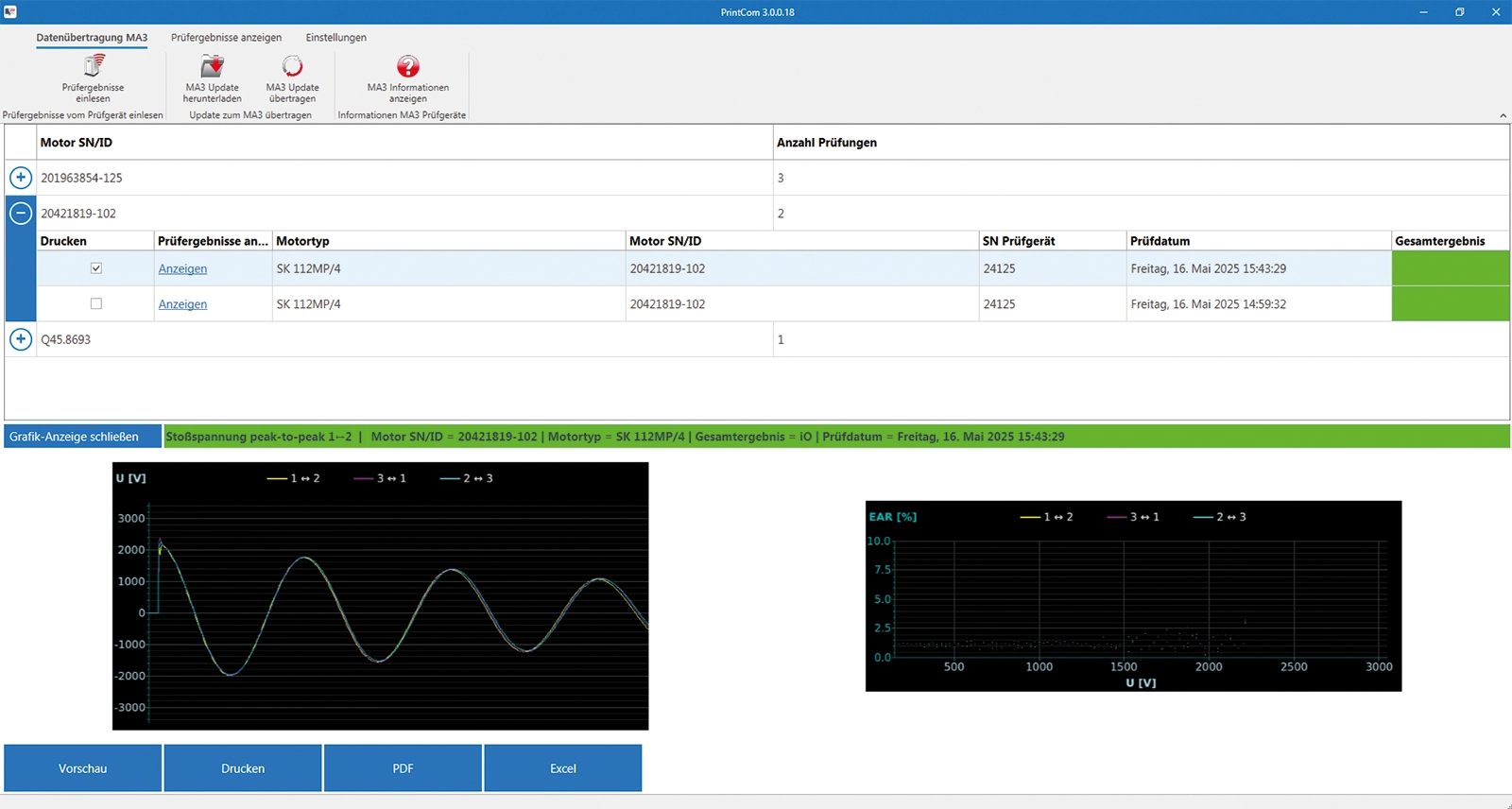Restore the window size

click(x=1459, y=12)
